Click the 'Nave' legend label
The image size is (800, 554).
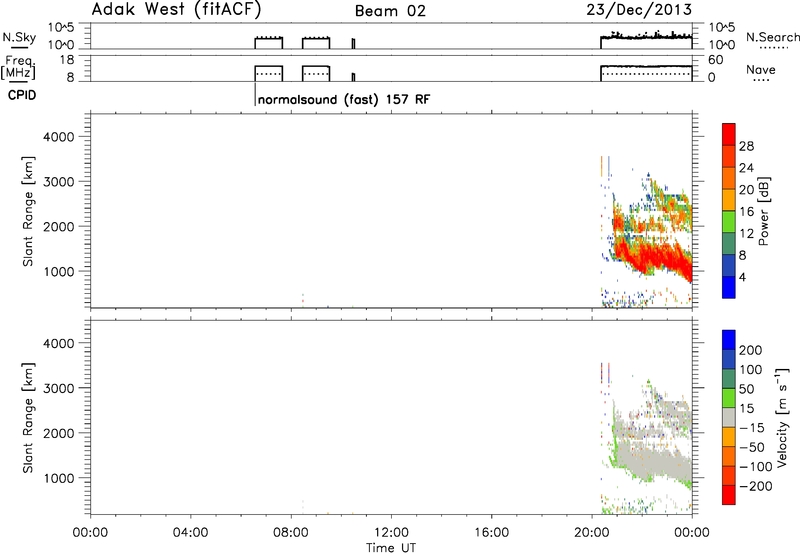[761, 69]
